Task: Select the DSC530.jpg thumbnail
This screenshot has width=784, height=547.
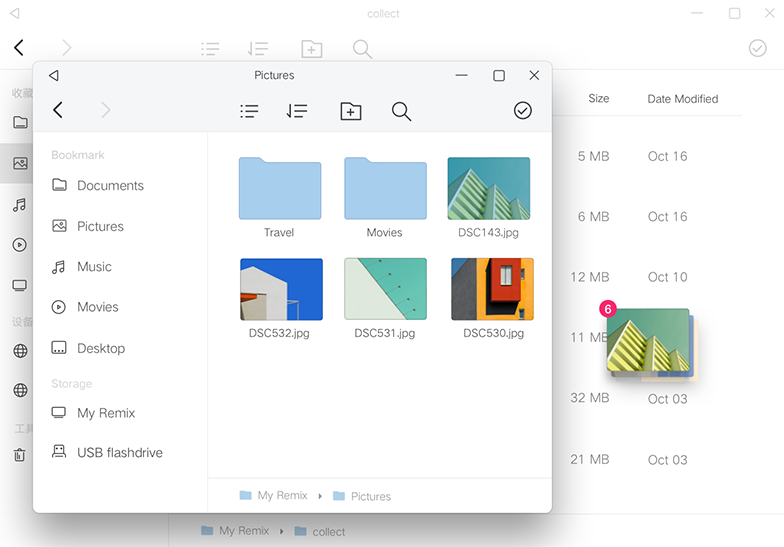Action: point(492,289)
